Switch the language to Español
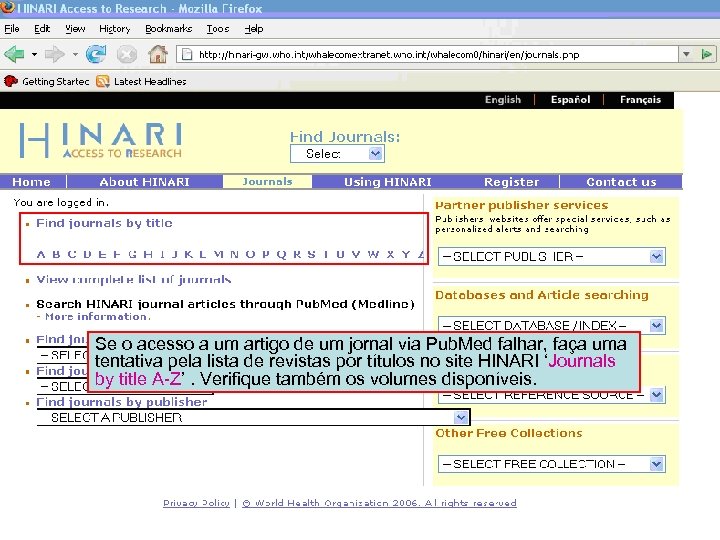720x540 pixels. pyautogui.click(x=570, y=100)
